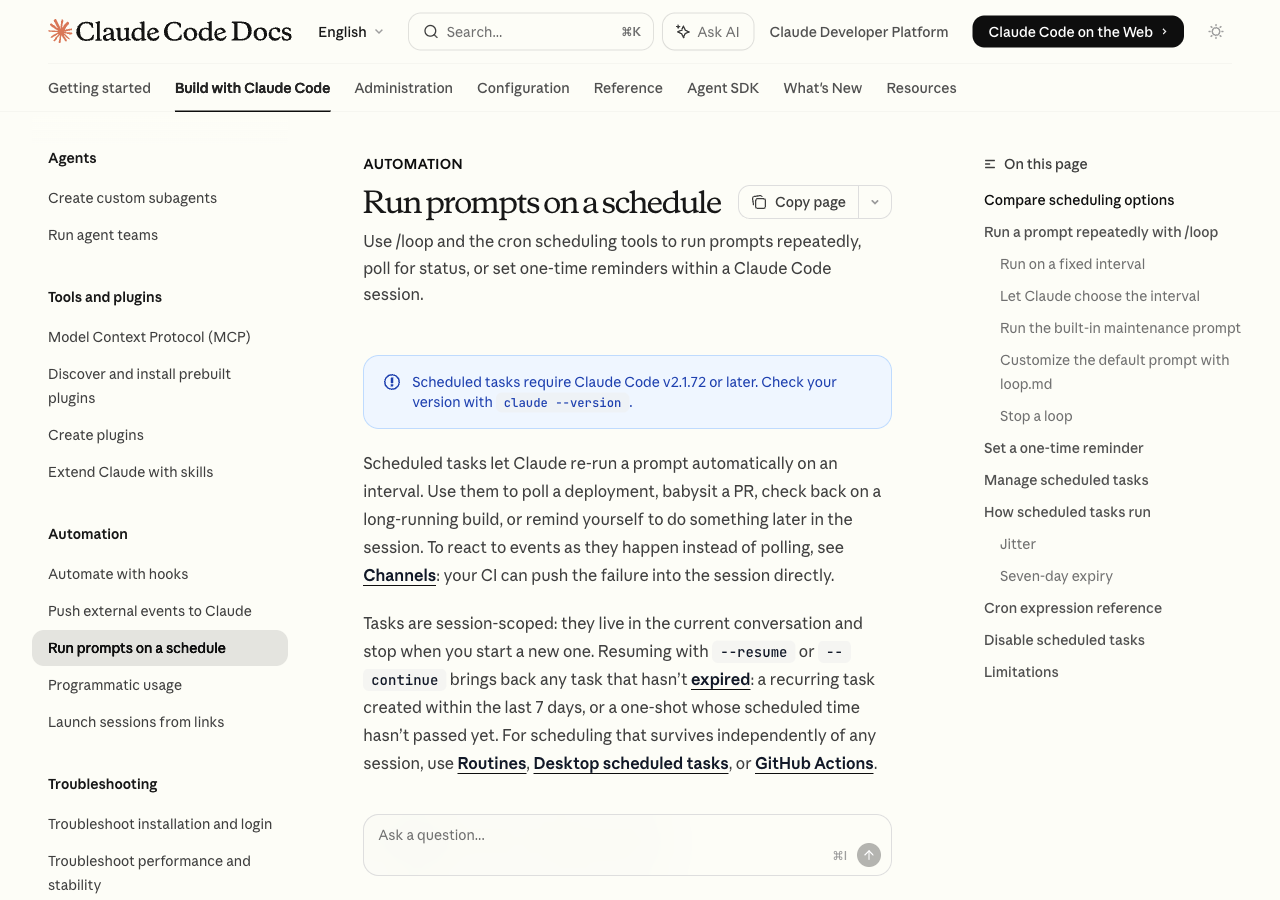The width and height of the screenshot is (1280, 900).
Task: Open the What's New tab
Action: click(823, 88)
